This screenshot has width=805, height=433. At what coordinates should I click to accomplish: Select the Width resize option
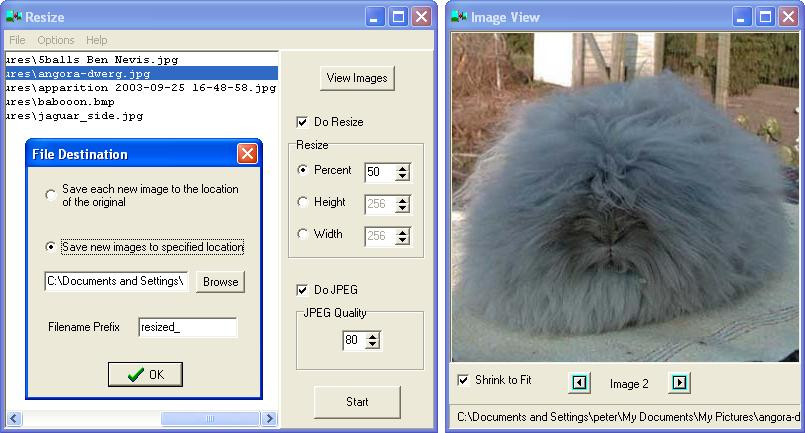click(x=302, y=234)
